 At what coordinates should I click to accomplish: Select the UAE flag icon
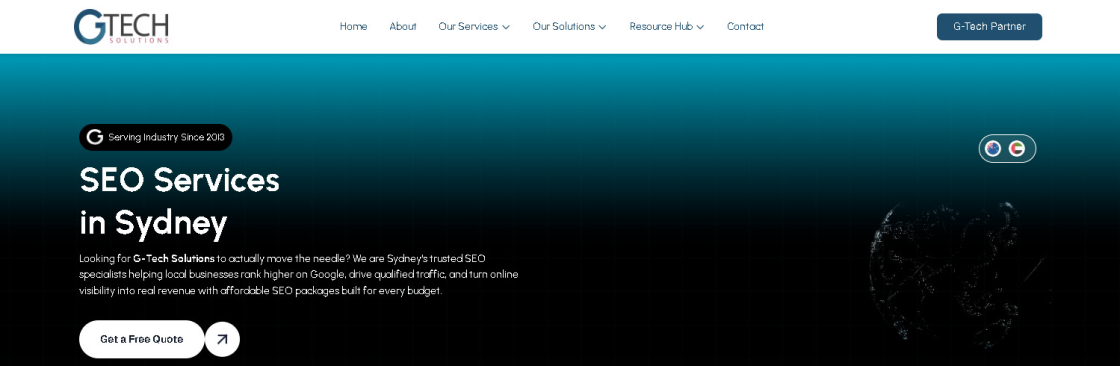click(1016, 149)
